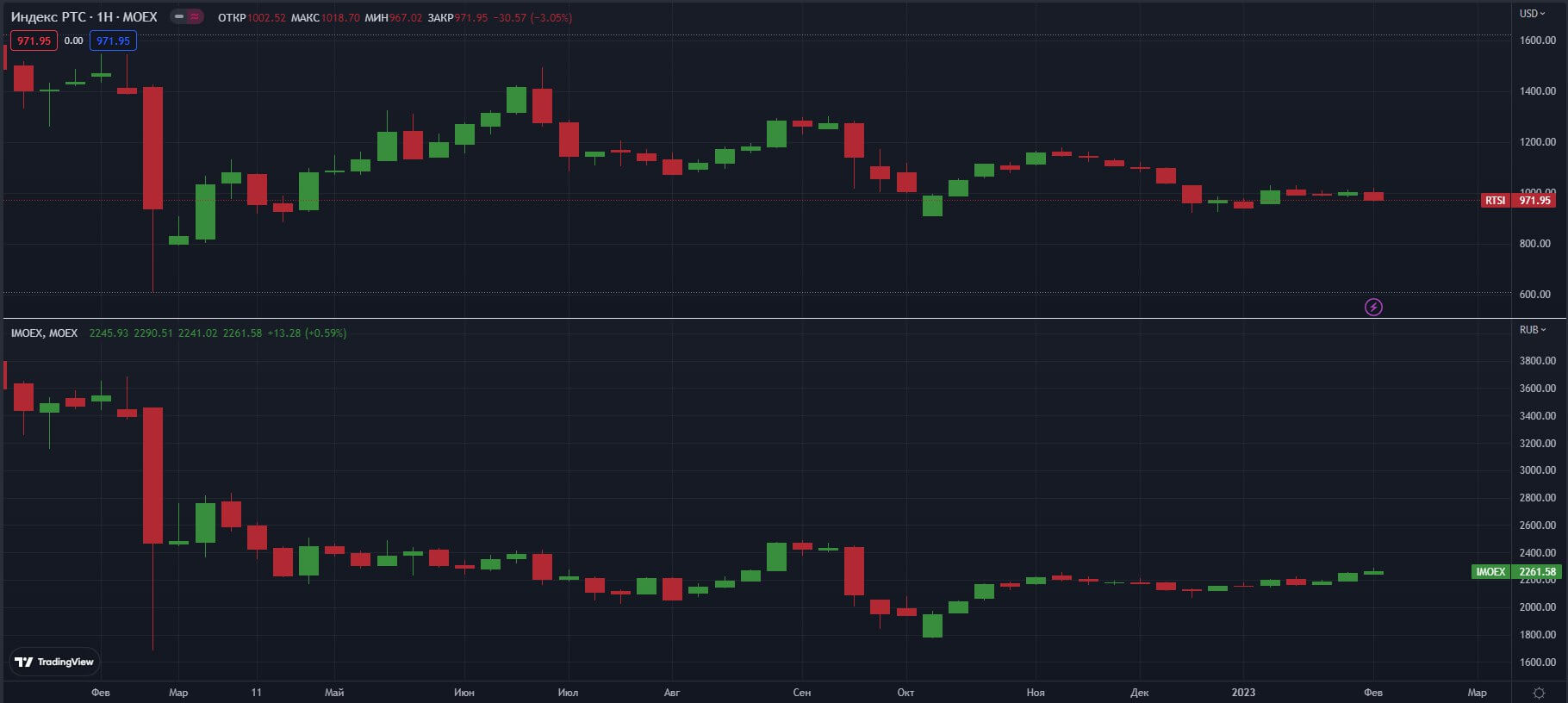The width and height of the screenshot is (1568, 703).
Task: Click the 11 label on the time axis
Action: tap(256, 692)
